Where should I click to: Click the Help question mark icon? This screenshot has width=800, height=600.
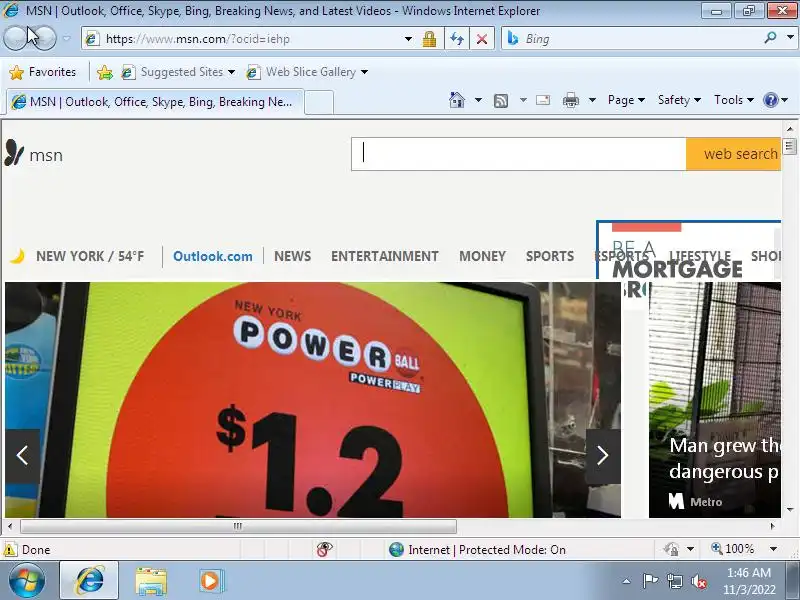770,100
